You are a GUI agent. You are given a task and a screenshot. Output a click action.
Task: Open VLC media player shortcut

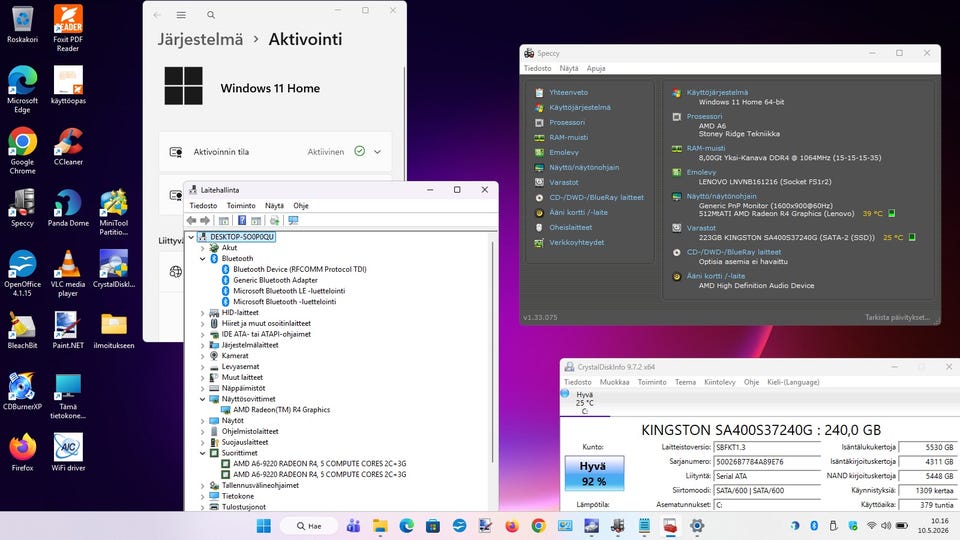click(68, 273)
